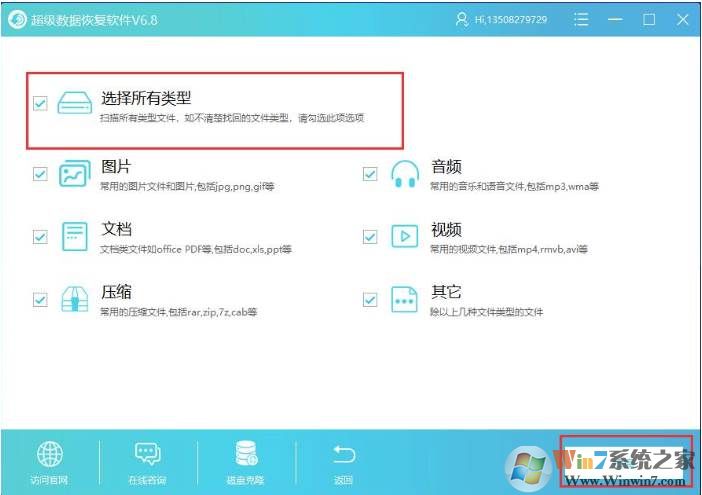The height and width of the screenshot is (495, 702).
Task: Click the document icon next to 文档
Action: click(x=75, y=236)
